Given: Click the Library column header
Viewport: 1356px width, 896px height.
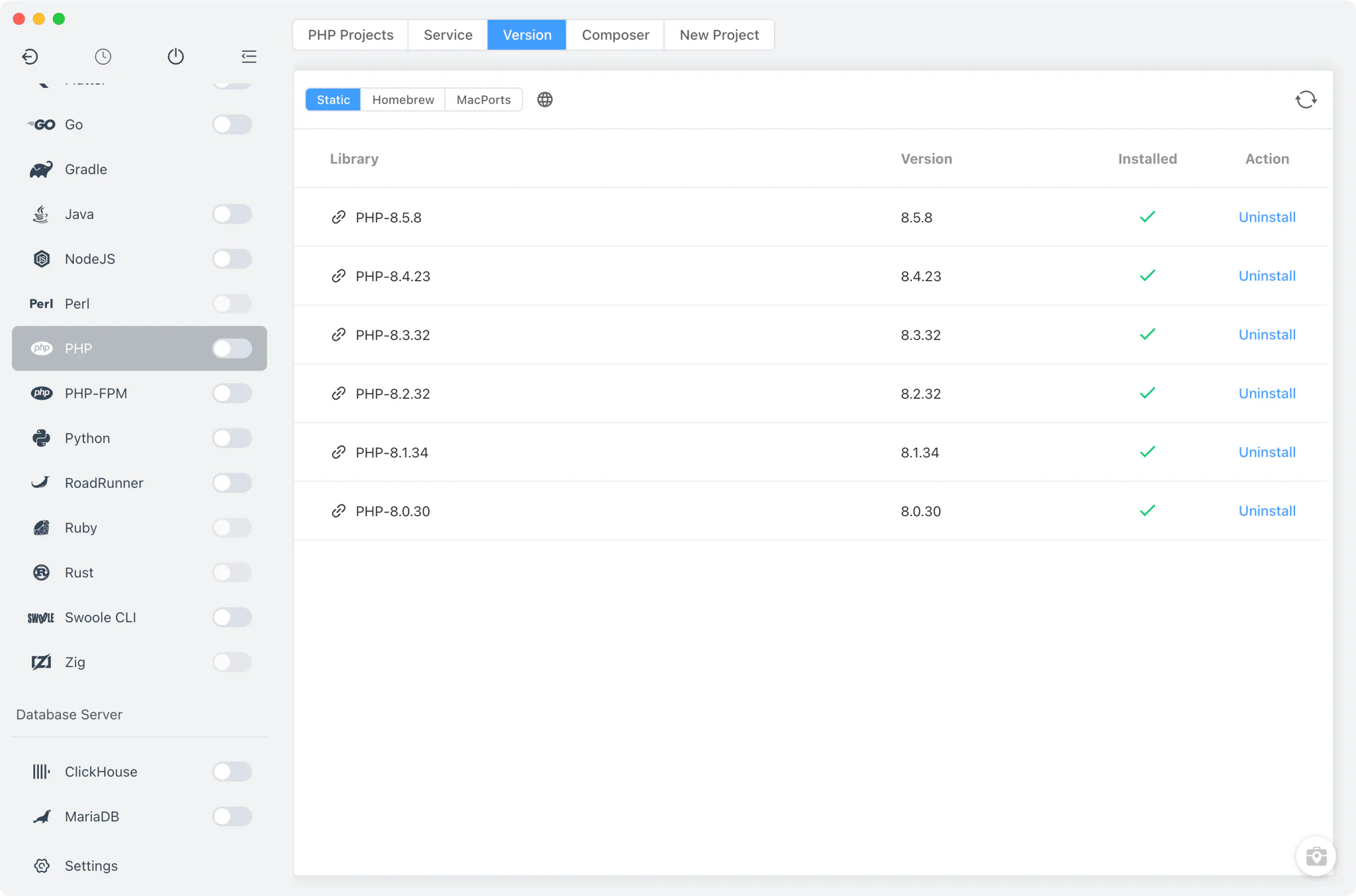Looking at the screenshot, I should coord(354,159).
